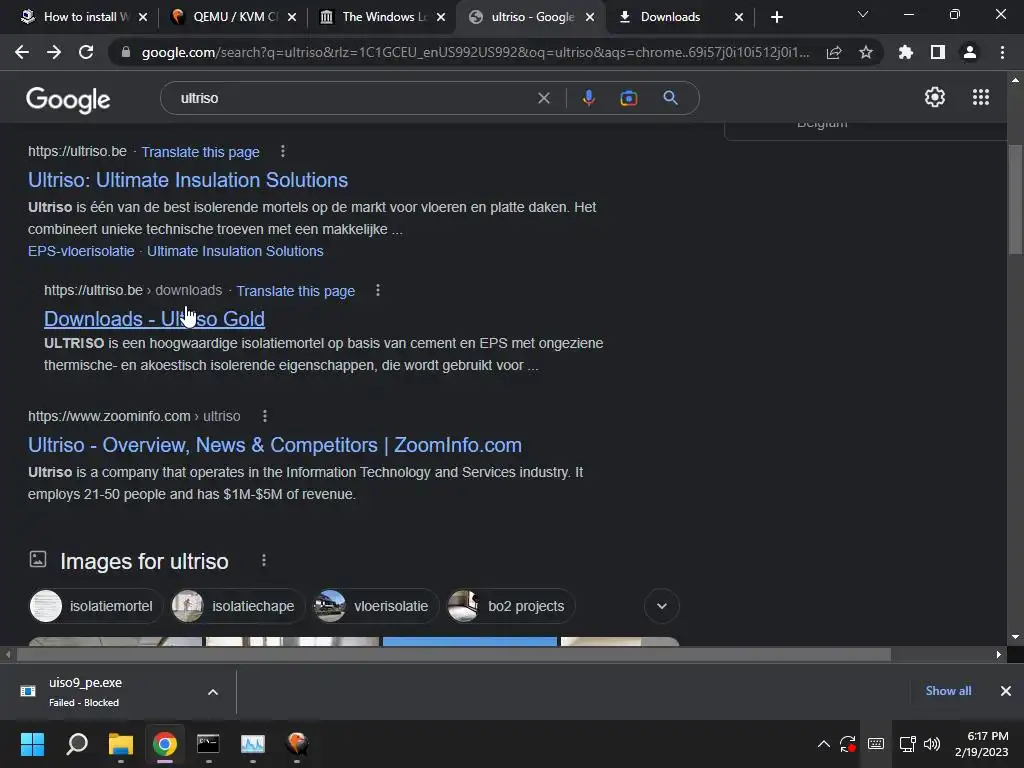Open Ultimate Insulation Solutions sitelink

(x=235, y=251)
